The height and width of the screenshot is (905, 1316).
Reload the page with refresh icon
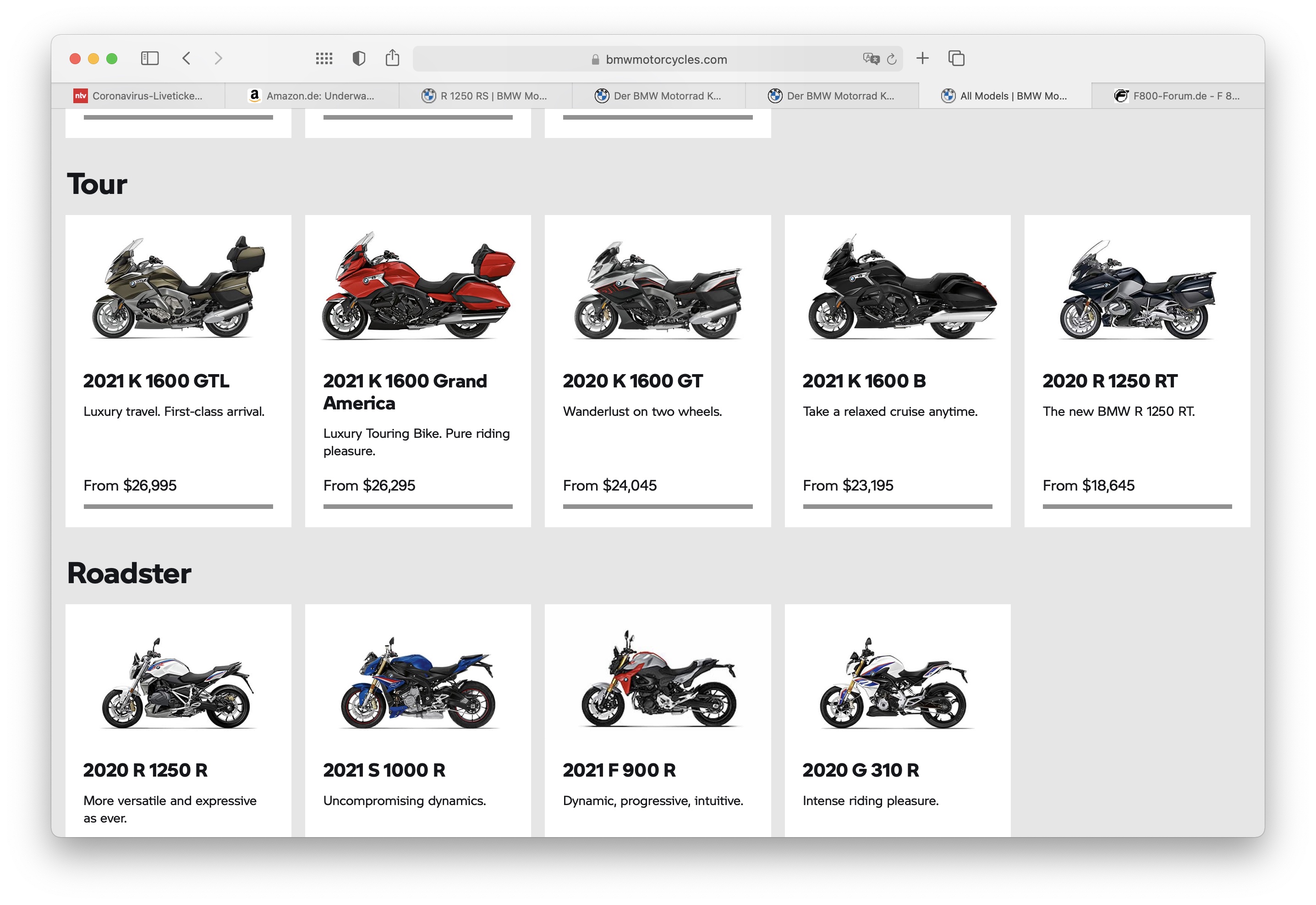[x=892, y=59]
